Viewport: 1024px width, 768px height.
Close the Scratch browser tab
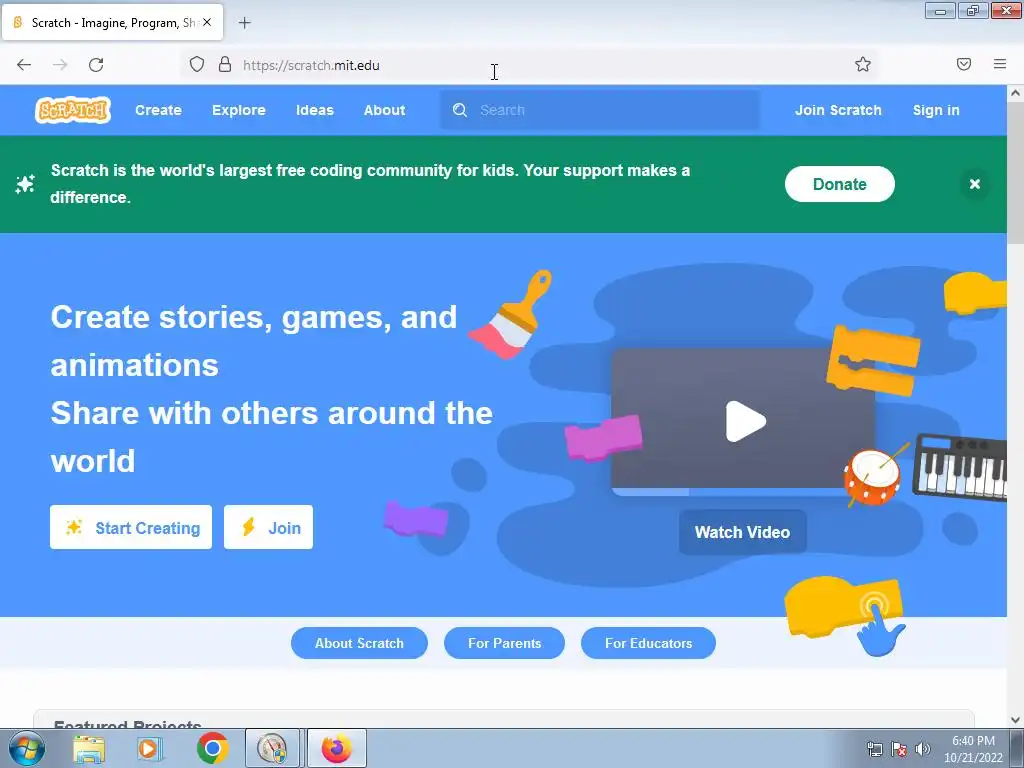[x=207, y=22]
